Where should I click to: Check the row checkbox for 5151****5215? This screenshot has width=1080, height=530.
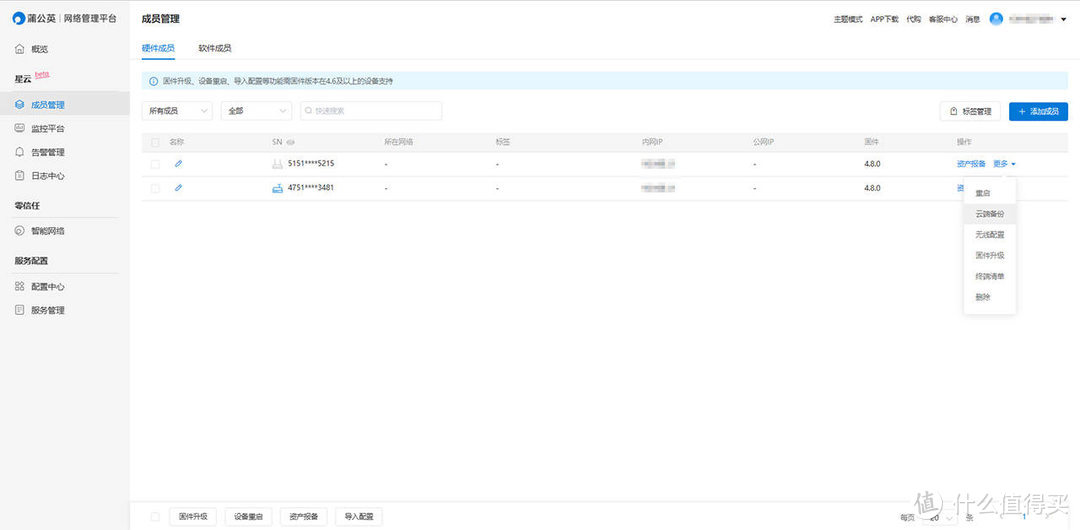tap(155, 163)
